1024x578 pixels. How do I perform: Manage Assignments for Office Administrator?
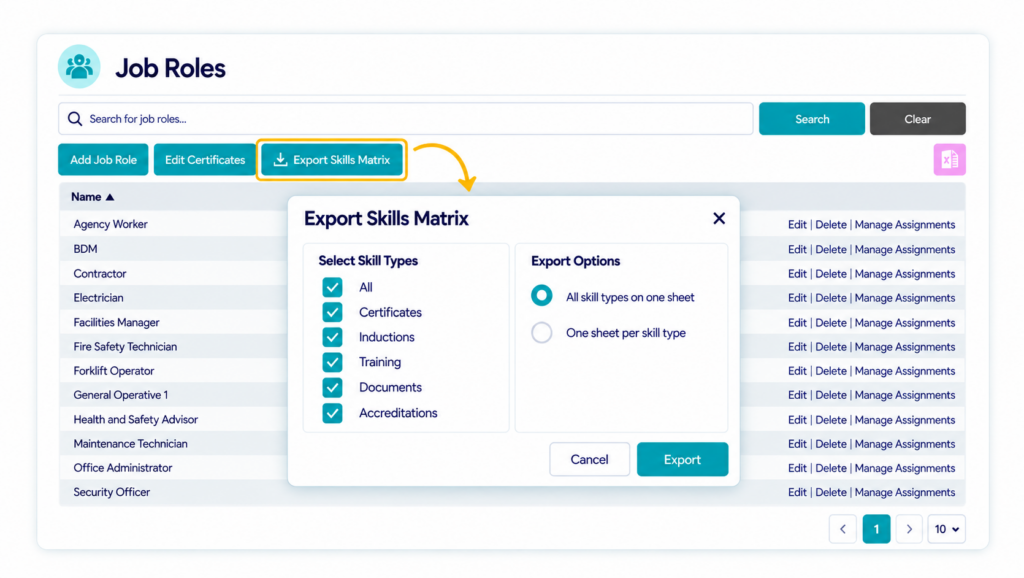[904, 468]
